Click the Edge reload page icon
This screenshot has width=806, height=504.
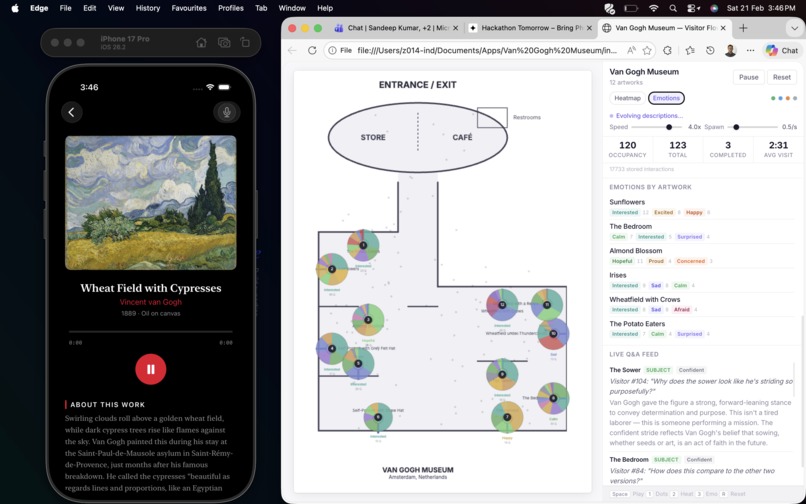tap(312, 50)
